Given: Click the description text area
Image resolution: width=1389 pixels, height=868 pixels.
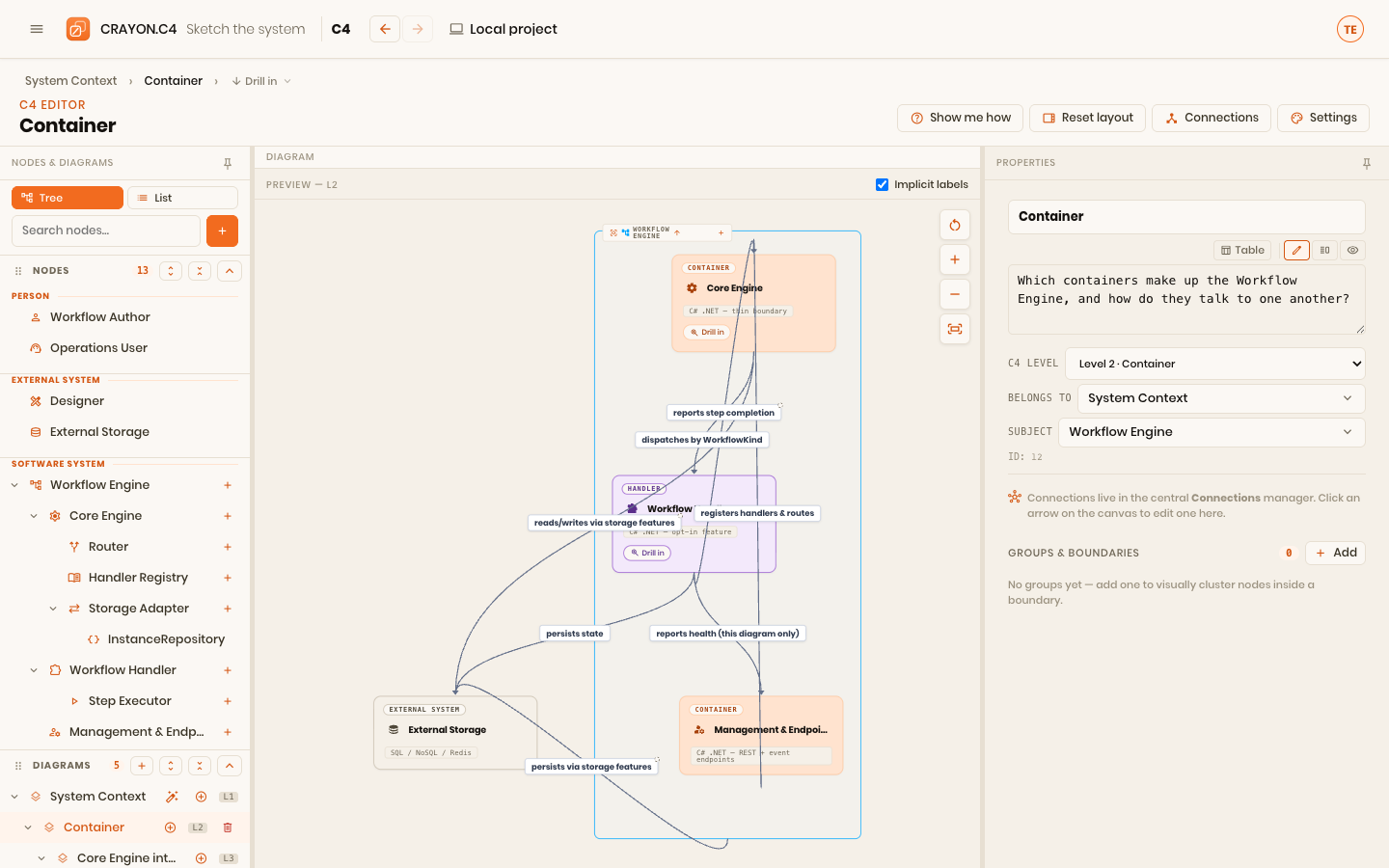Looking at the screenshot, I should 1186,299.
